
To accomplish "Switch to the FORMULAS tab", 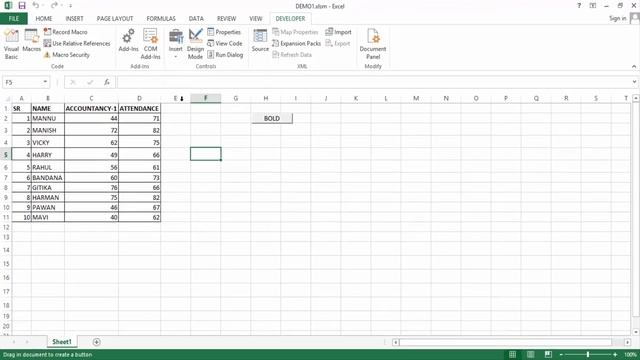I will pos(161,19).
